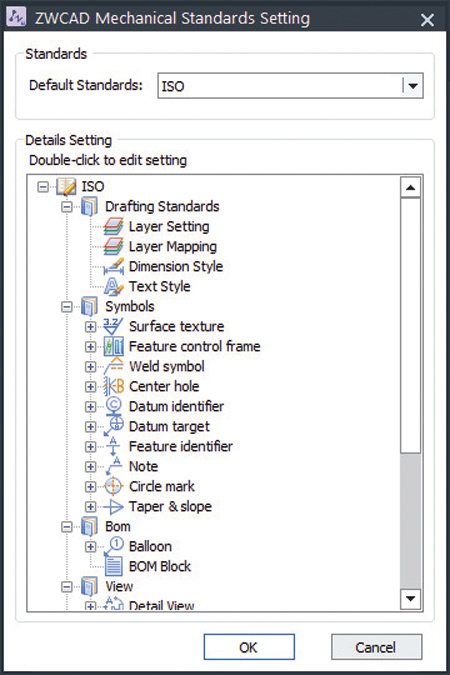450x675 pixels.
Task: Click the Balloon icon under Bom
Action: [114, 546]
